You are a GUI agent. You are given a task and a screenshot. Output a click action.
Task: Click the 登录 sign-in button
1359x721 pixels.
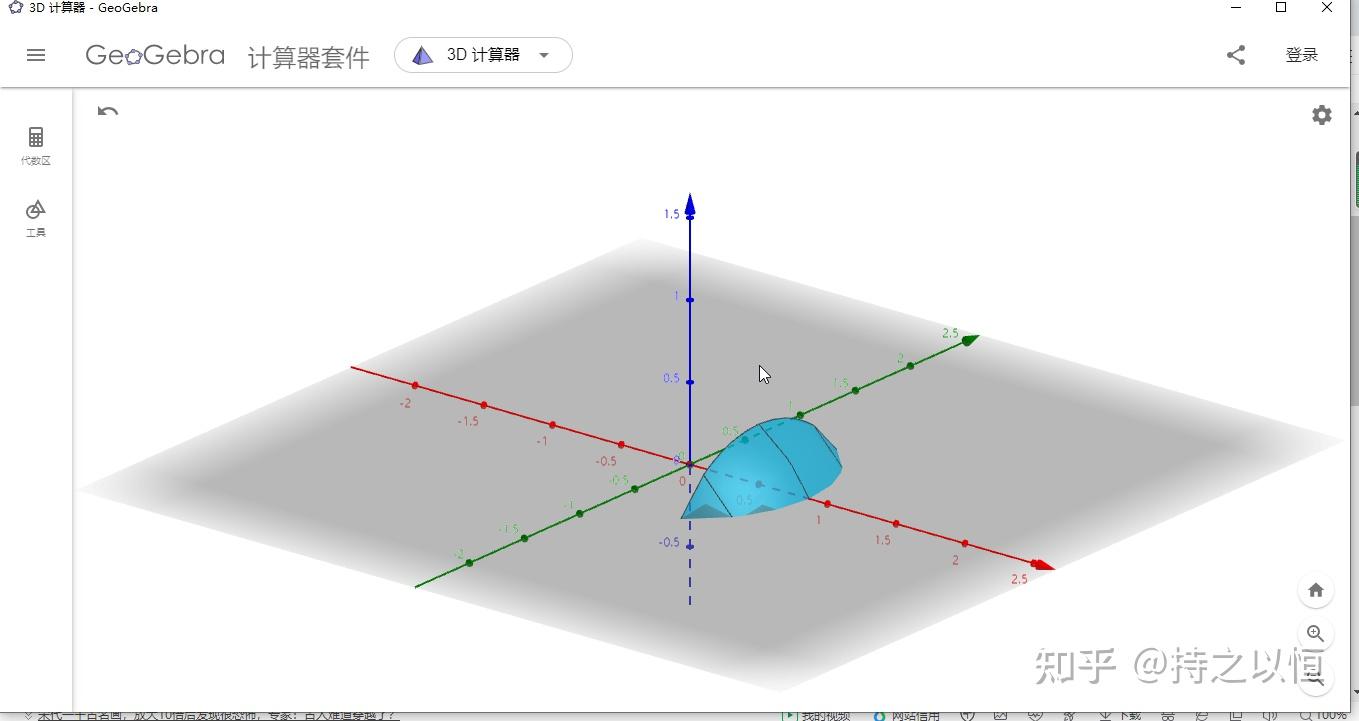tap(1302, 55)
